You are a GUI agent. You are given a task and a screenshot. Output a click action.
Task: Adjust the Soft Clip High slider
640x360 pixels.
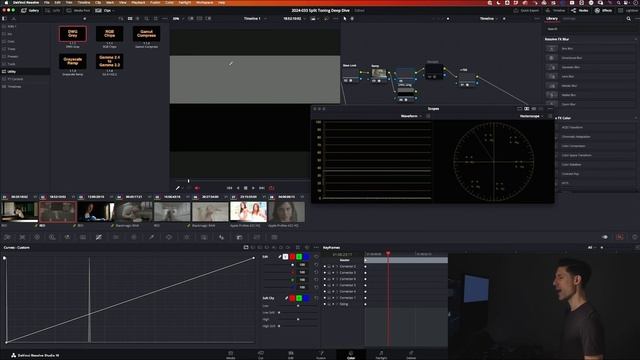298,319
